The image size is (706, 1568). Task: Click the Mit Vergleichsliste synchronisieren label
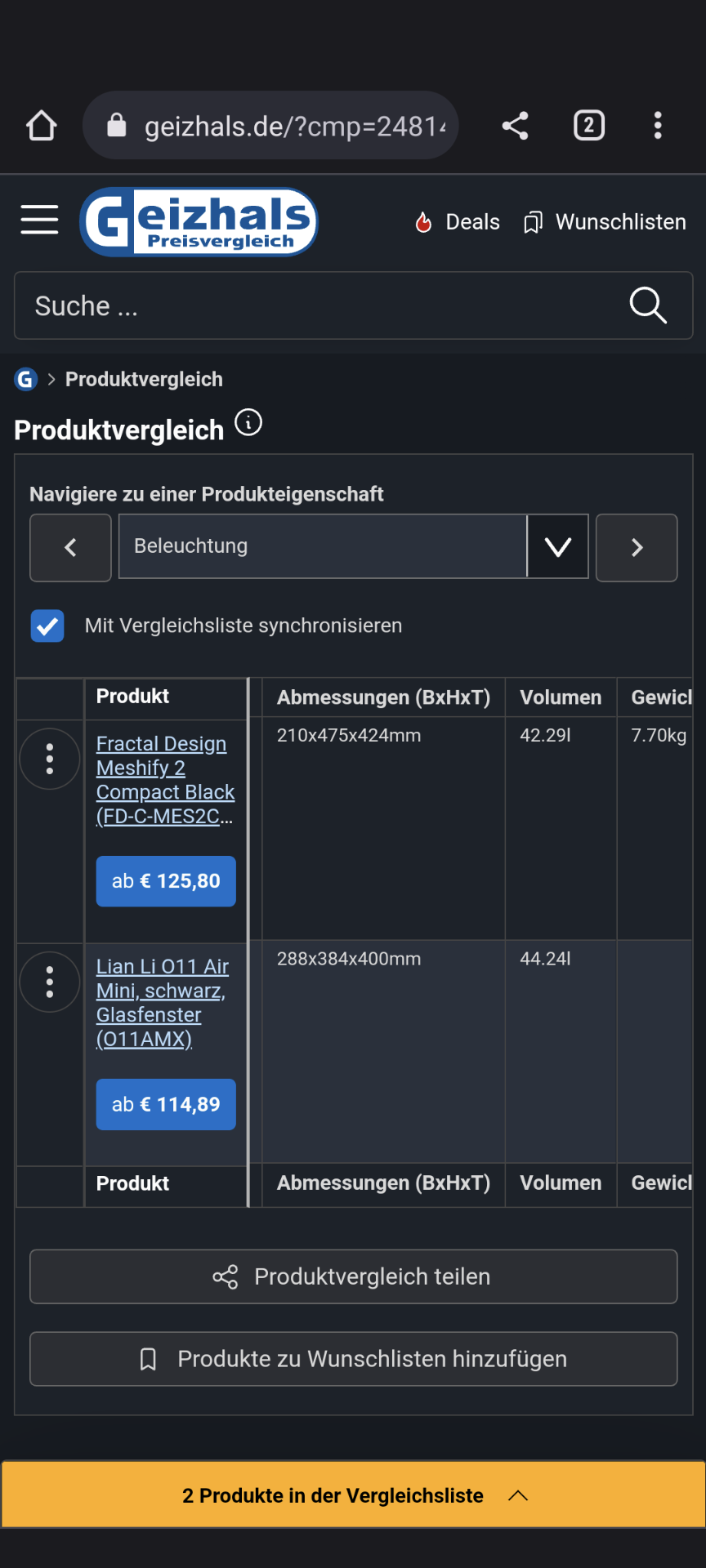tap(244, 626)
